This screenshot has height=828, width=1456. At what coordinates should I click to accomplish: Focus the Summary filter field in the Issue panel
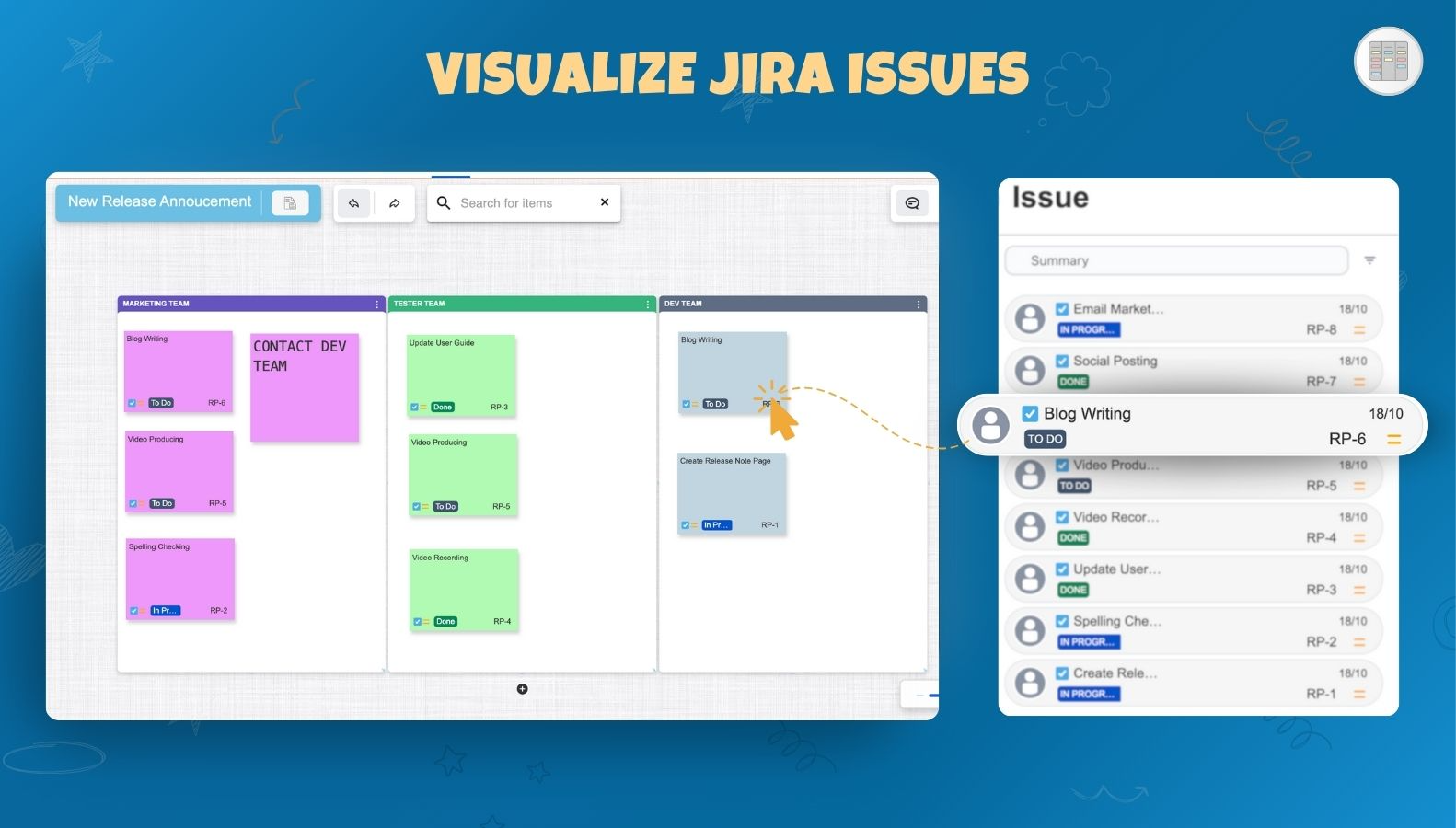(x=1176, y=260)
